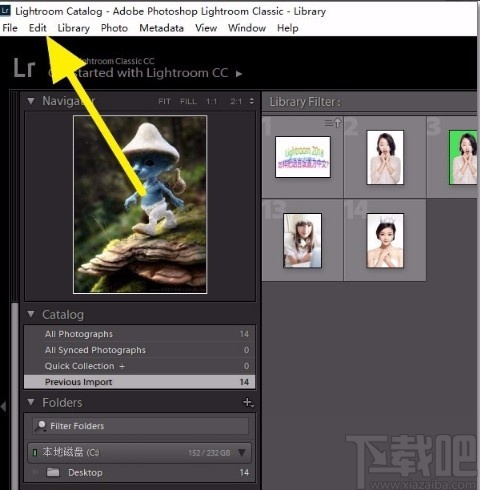Click the arrow after Lightroom CC banner text
The width and height of the screenshot is (480, 490).
pos(239,74)
